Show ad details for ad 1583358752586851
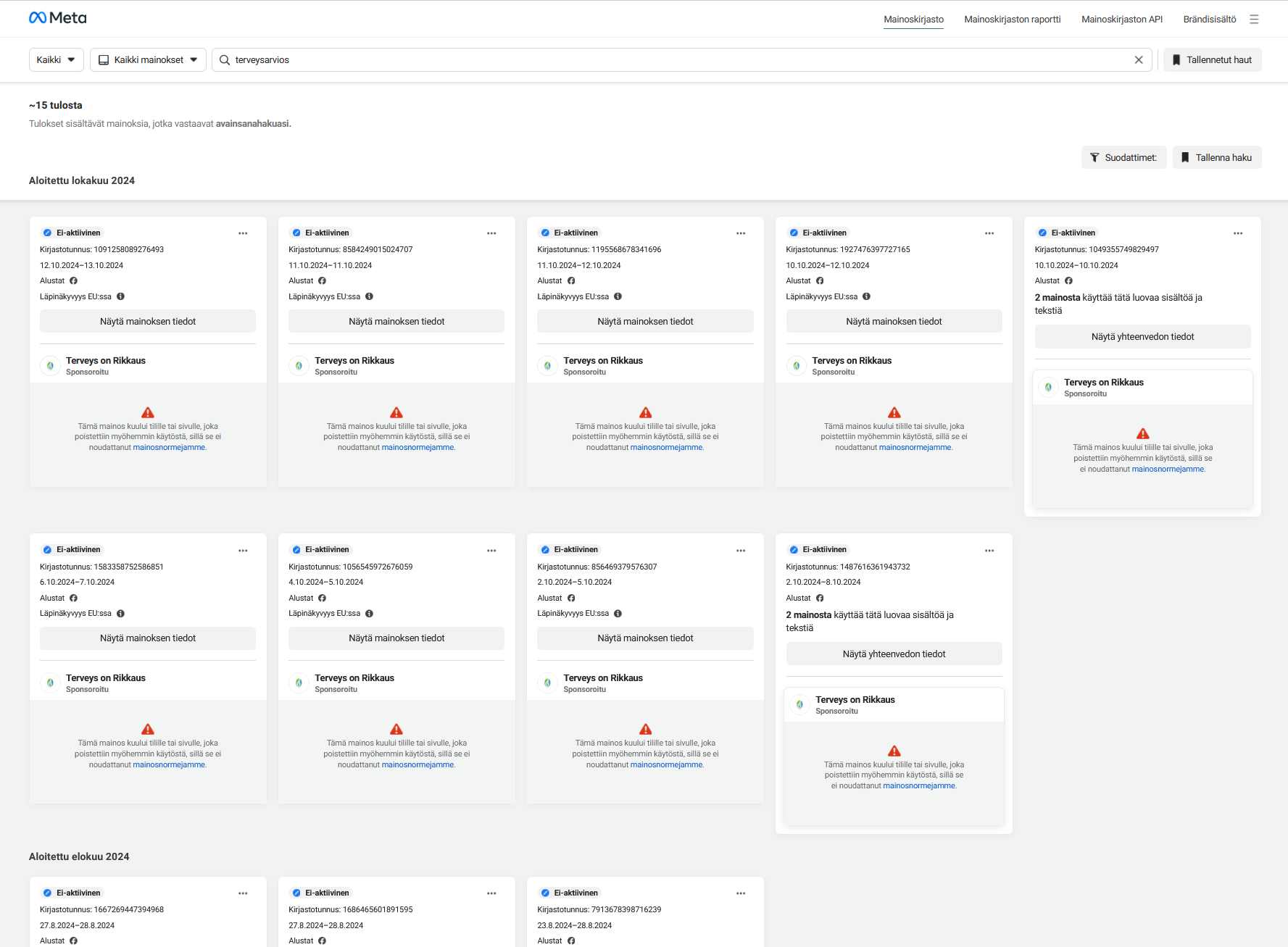This screenshot has width=1288, height=947. [148, 638]
